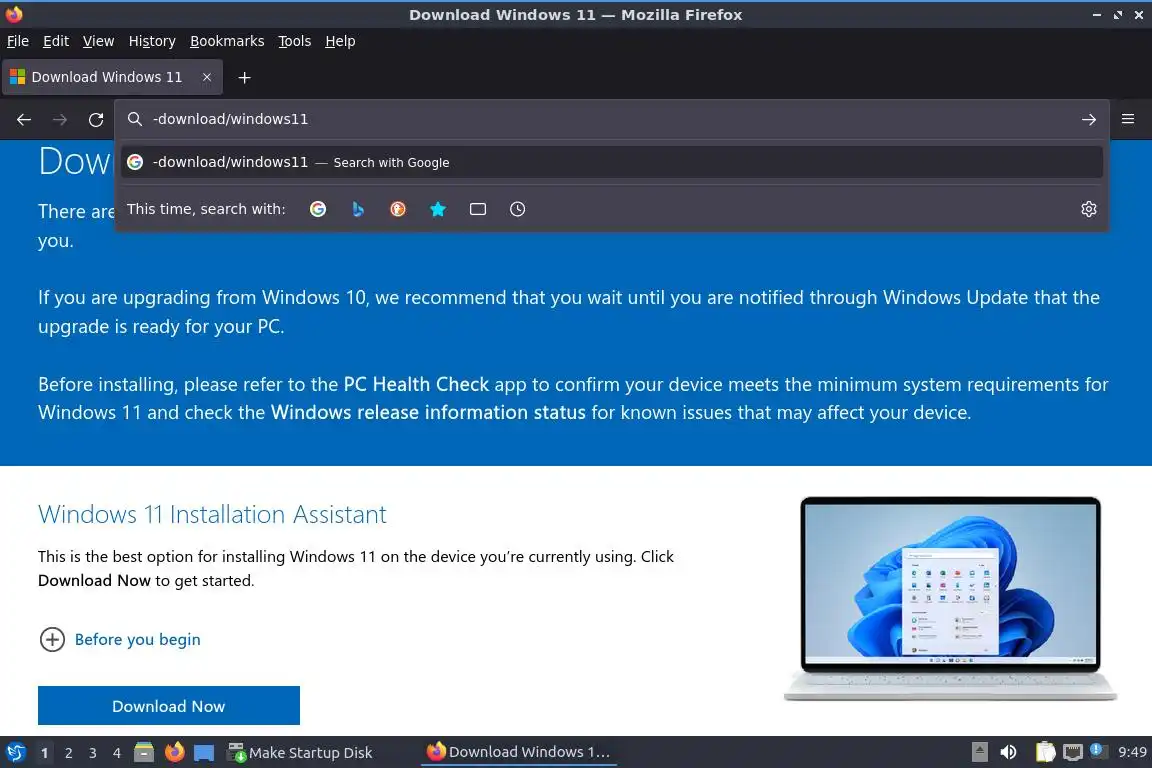This screenshot has height=768, width=1152.
Task: Click the forward navigation arrow
Action: [60, 120]
